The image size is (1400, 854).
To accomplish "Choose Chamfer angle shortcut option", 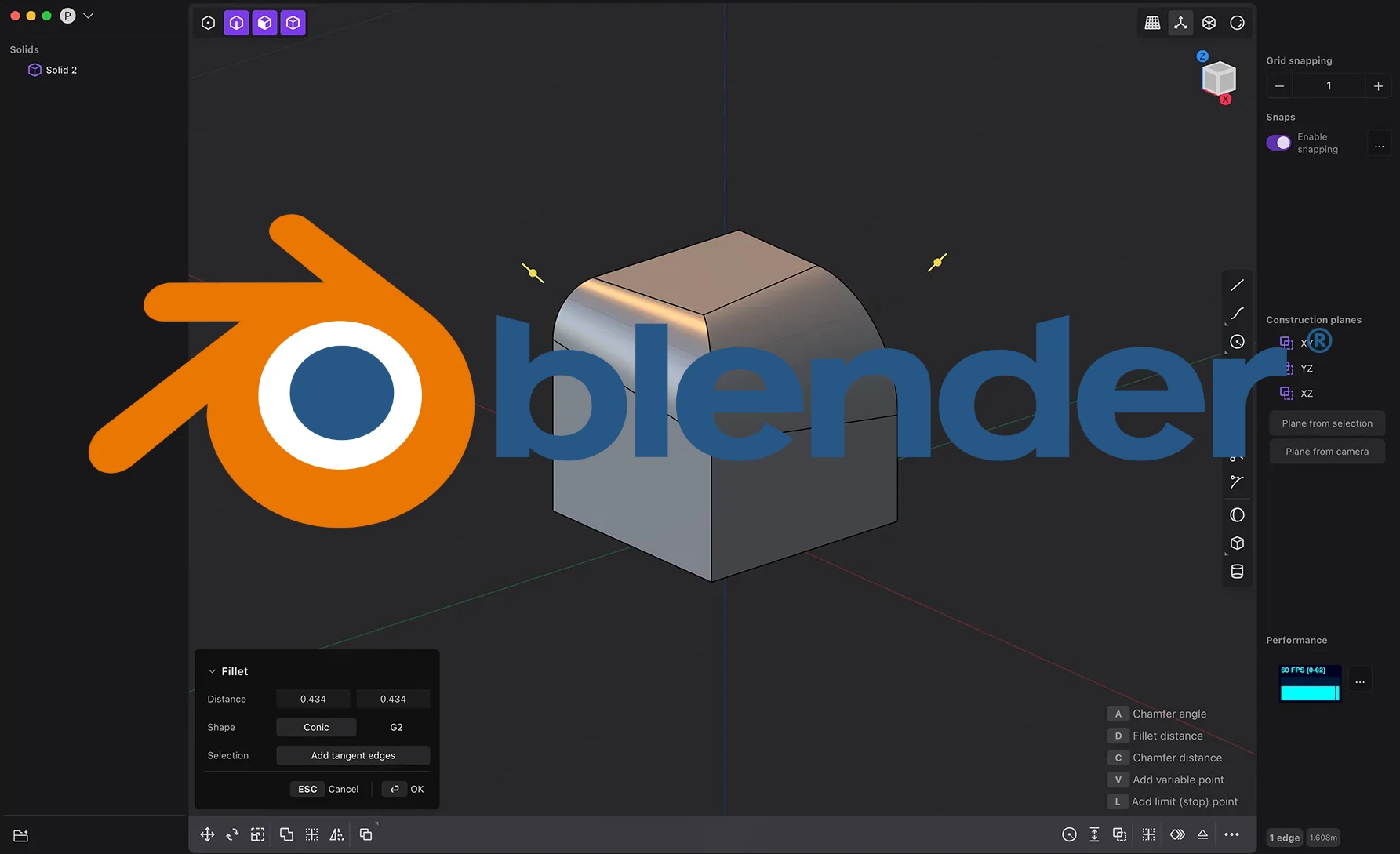I will (1158, 714).
